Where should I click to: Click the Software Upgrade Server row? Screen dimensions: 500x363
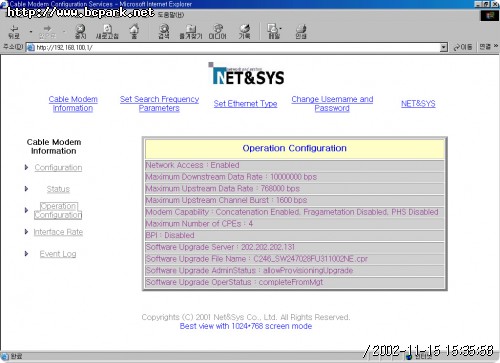pyautogui.click(x=295, y=247)
